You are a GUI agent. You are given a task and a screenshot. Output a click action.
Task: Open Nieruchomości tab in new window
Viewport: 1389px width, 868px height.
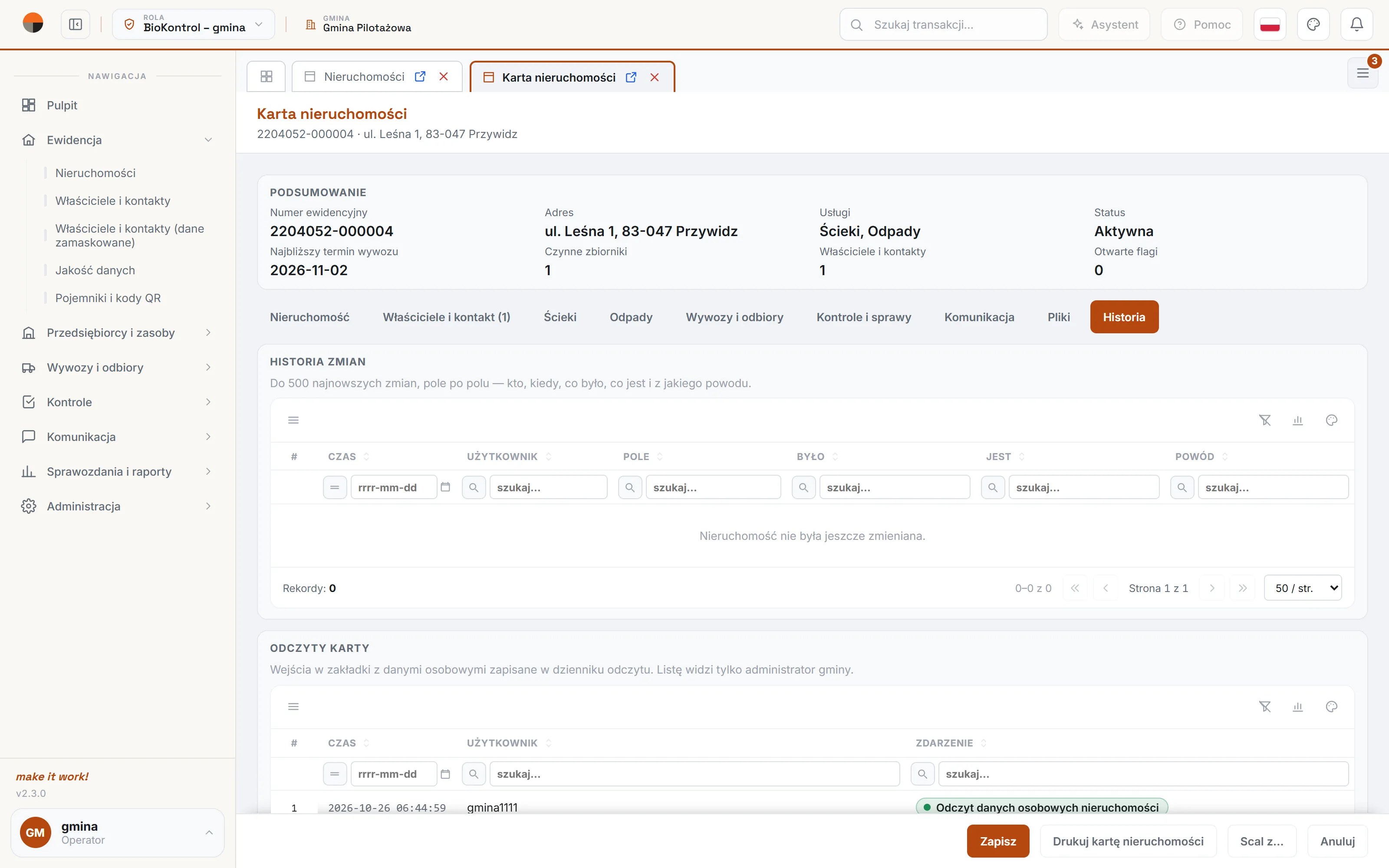click(420, 76)
